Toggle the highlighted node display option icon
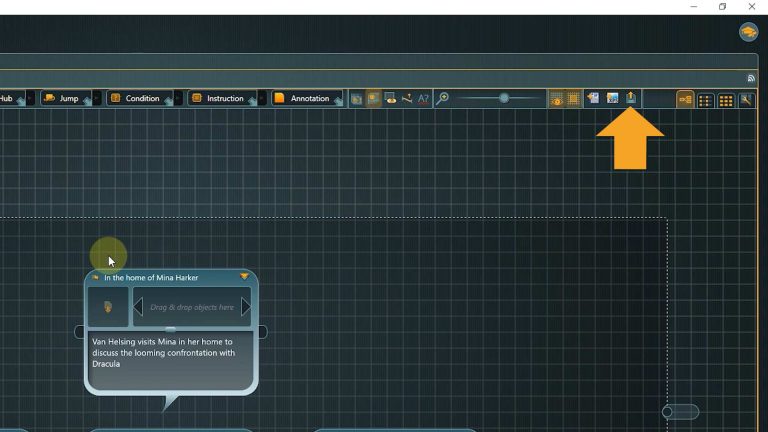Image resolution: width=768 pixels, height=432 pixels. coord(374,99)
